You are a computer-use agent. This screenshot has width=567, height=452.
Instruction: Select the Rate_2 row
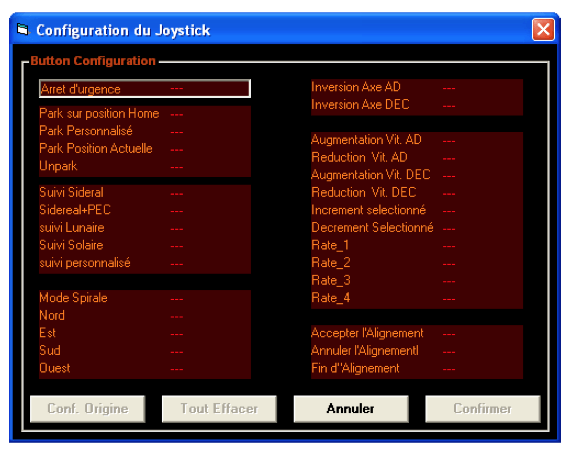[417, 263]
